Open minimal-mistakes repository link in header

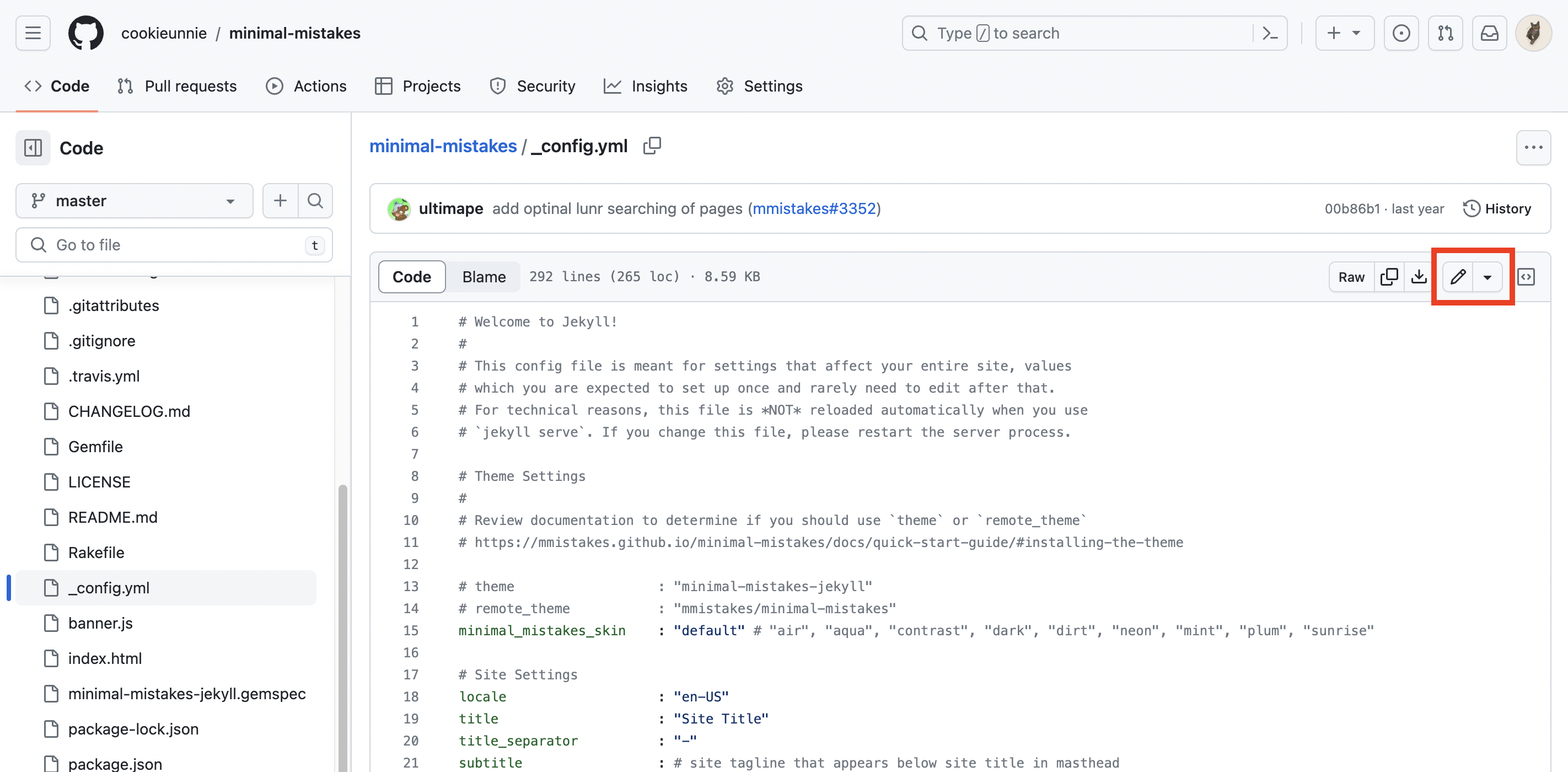[294, 33]
